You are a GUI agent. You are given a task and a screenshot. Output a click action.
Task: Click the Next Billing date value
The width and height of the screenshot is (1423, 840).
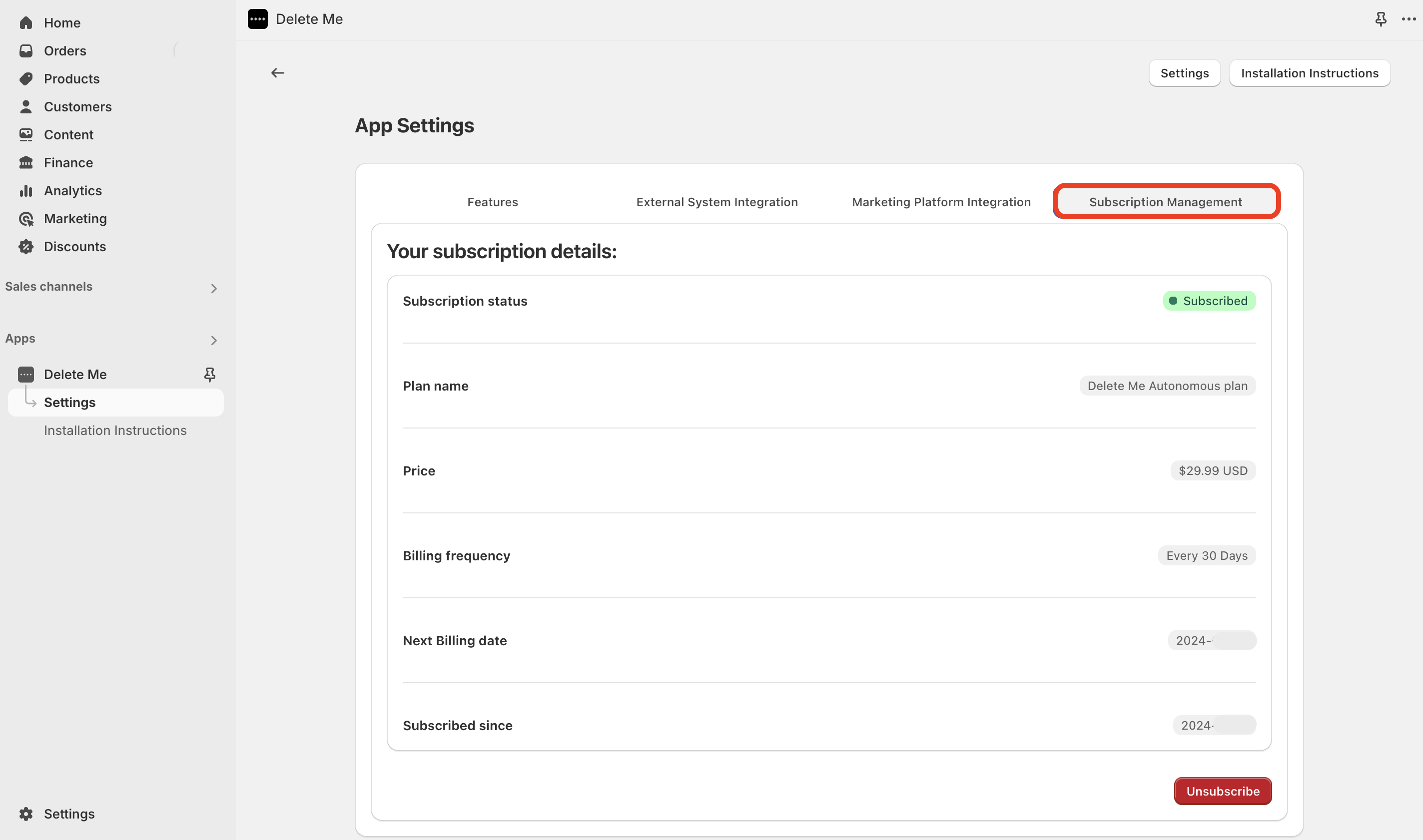click(1212, 640)
